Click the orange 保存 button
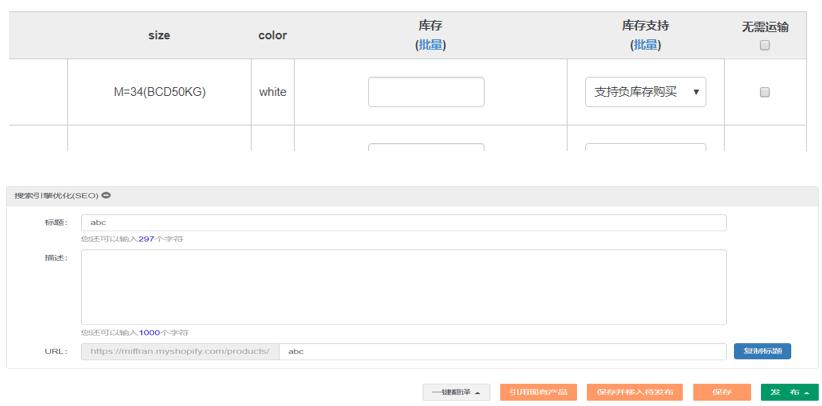The width and height of the screenshot is (822, 406). [721, 392]
